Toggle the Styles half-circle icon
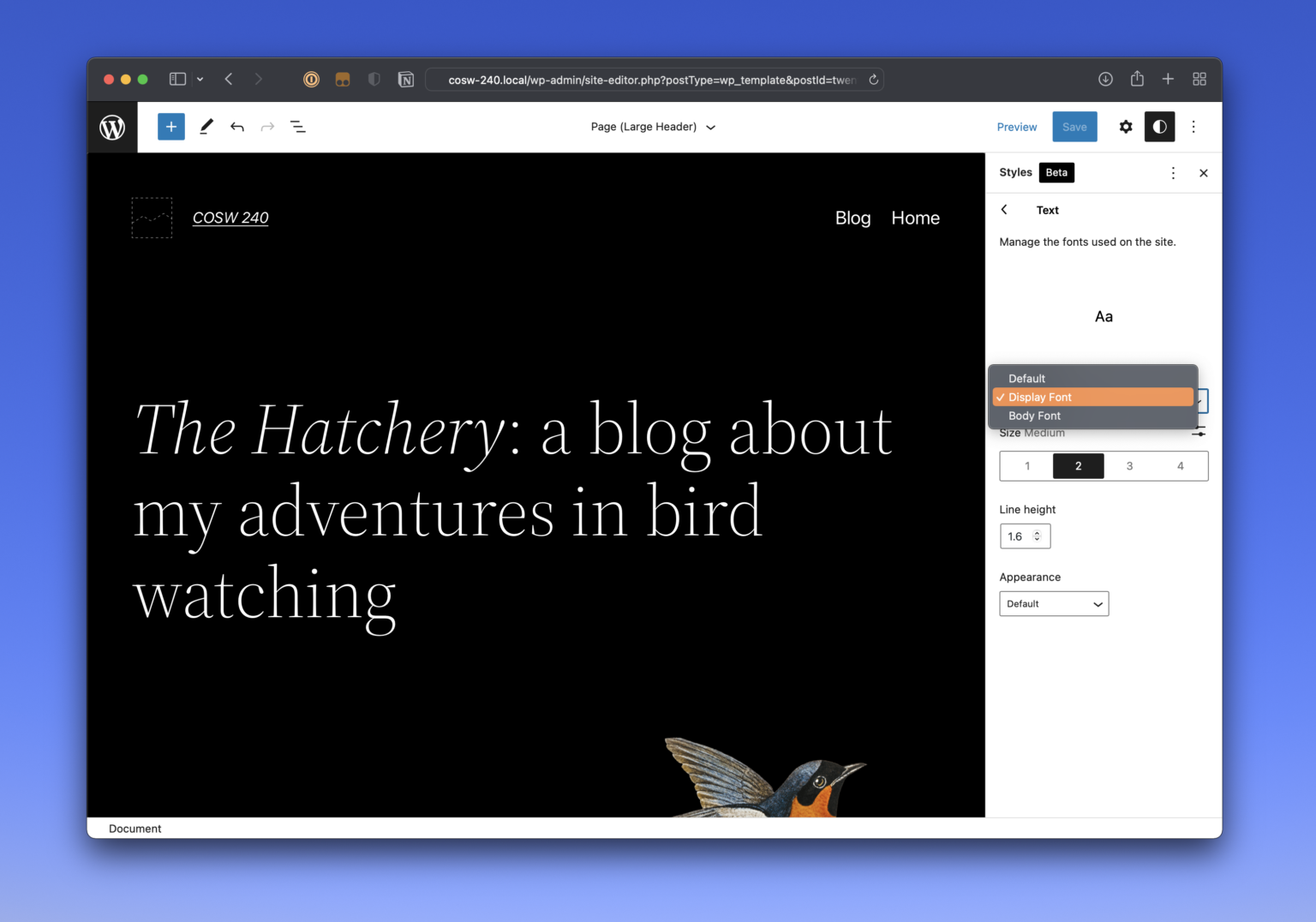 click(x=1159, y=127)
